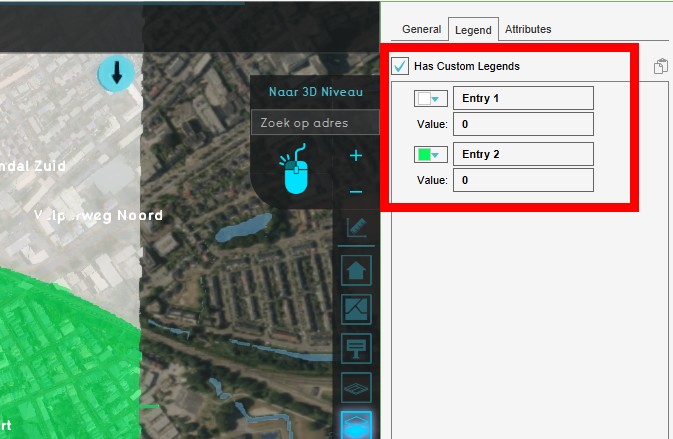The width and height of the screenshot is (673, 439).
Task: Click the blue down-arrow compass icon
Action: 116,72
